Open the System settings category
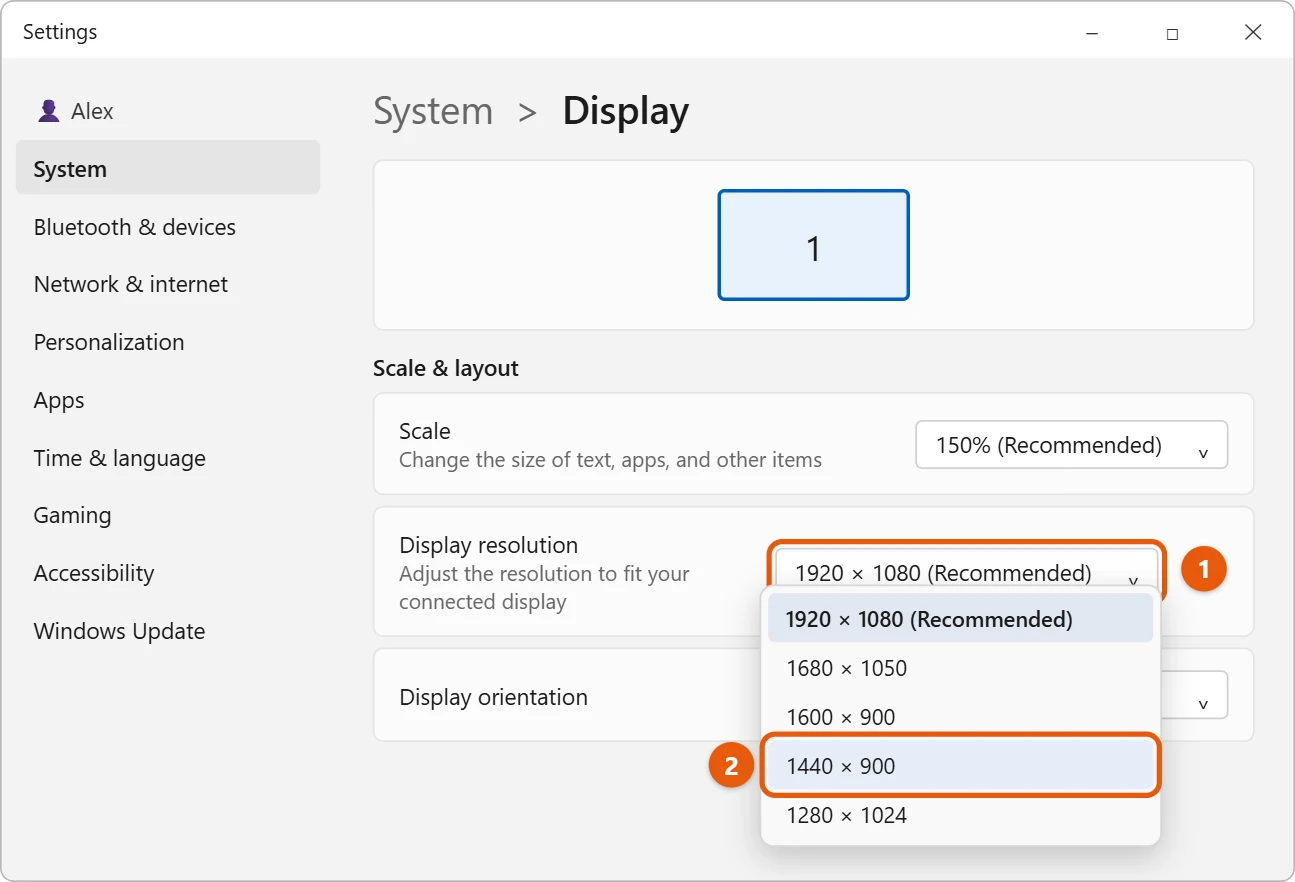The width and height of the screenshot is (1295, 882). (168, 168)
